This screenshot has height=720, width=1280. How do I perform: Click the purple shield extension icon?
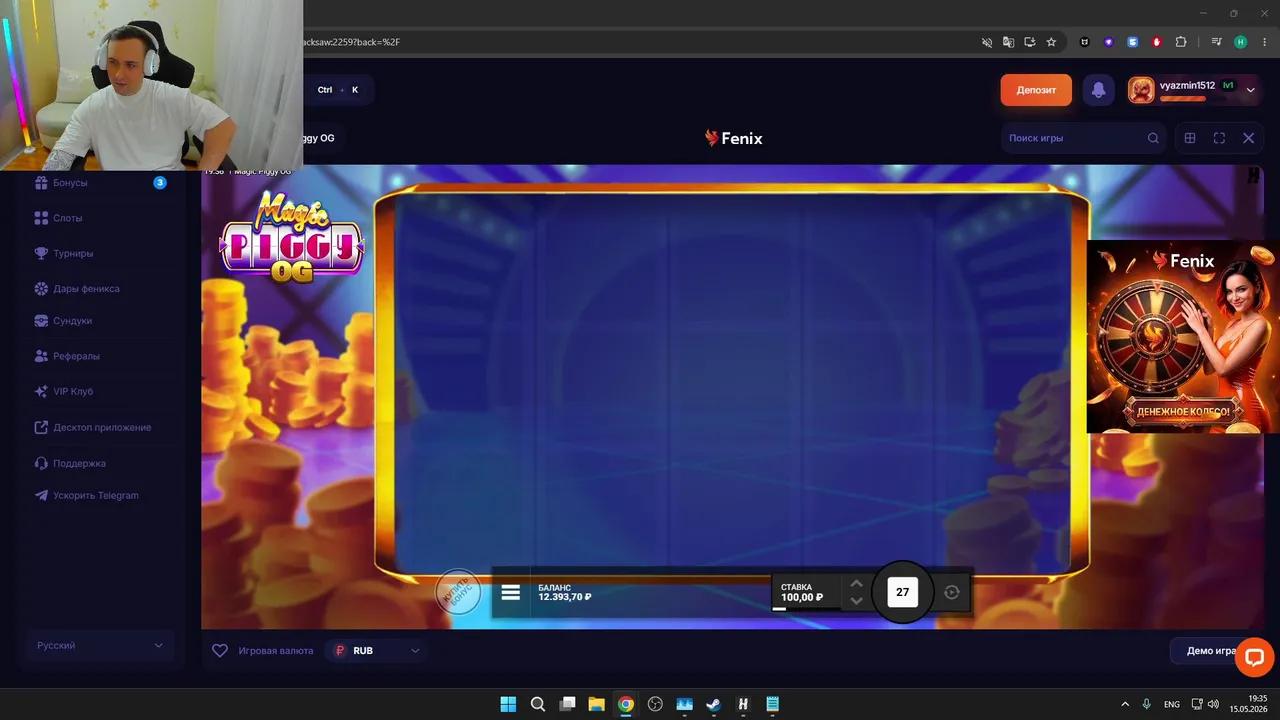tap(1109, 42)
